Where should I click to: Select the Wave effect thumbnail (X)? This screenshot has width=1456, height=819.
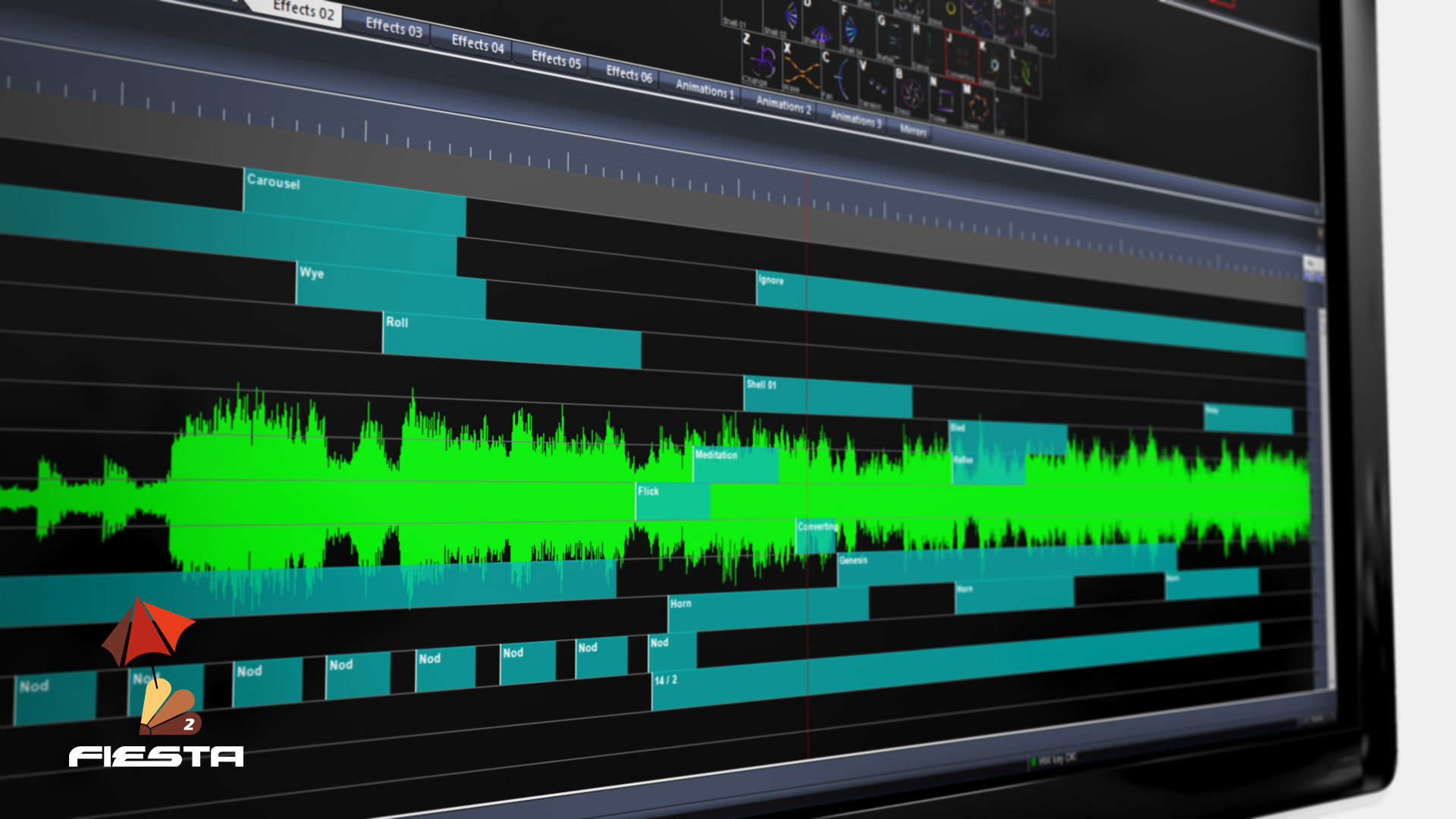801,72
